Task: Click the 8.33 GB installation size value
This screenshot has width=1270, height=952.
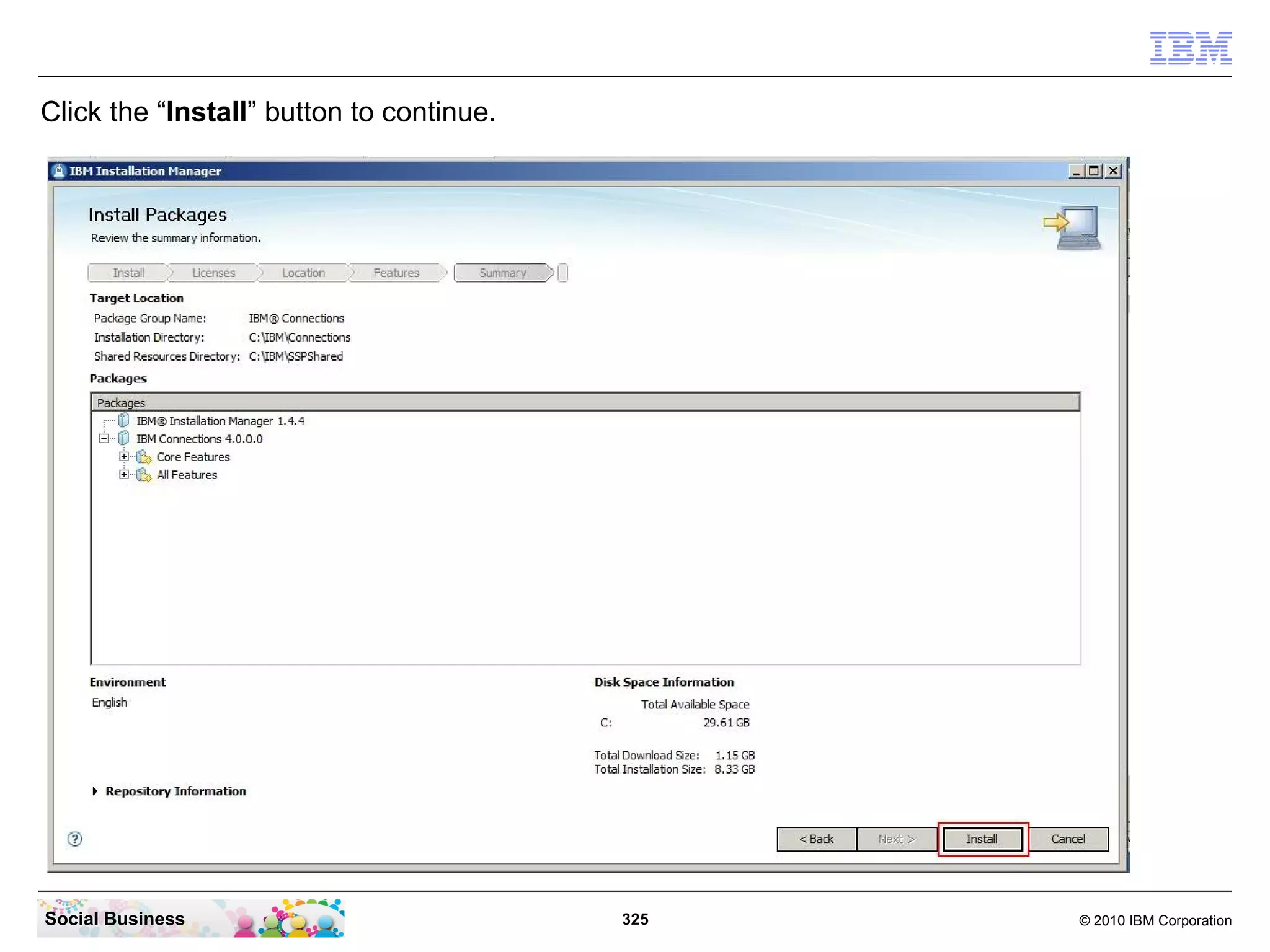Action: [x=734, y=769]
